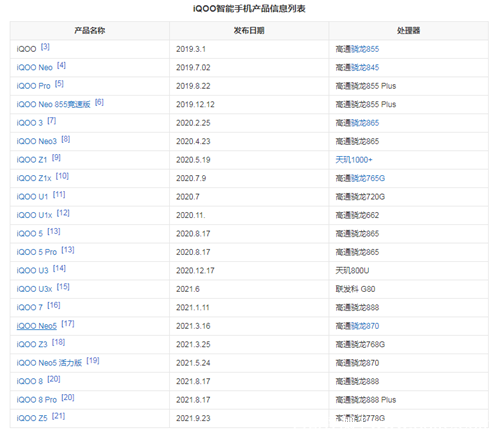The width and height of the screenshot is (500, 438).
Task: Click the Snapdragon 845 processor link
Action: 365,68
